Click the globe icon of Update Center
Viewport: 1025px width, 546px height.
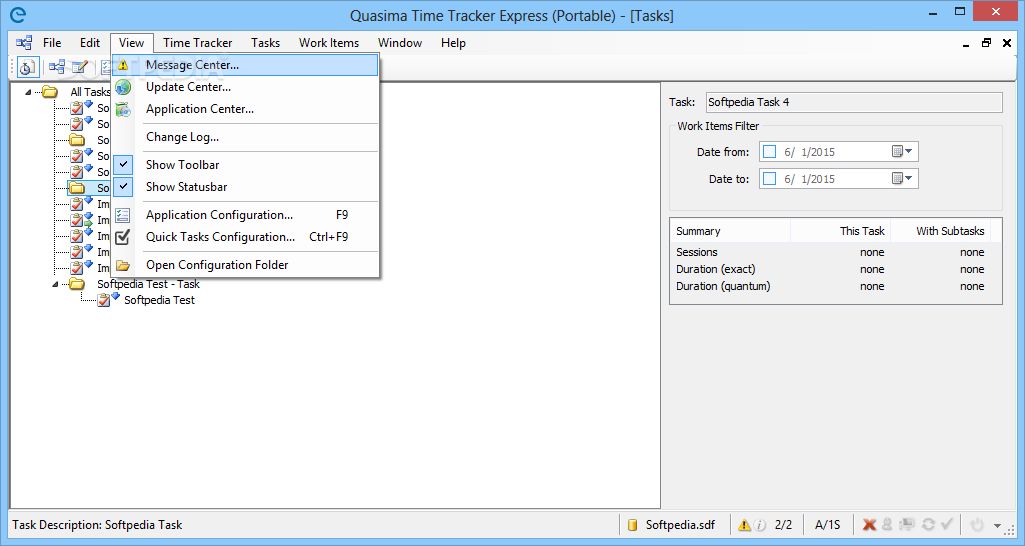(123, 87)
